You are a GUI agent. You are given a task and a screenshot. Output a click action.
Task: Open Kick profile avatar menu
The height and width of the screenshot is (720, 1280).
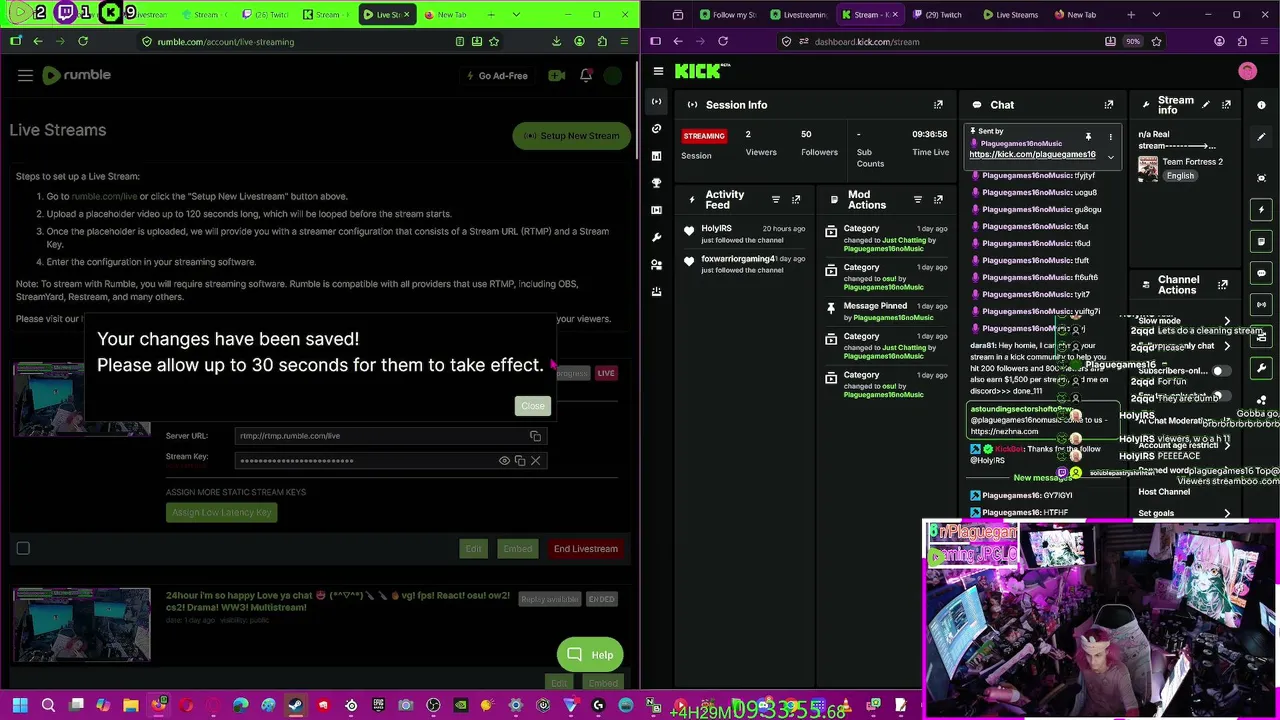point(1247,71)
